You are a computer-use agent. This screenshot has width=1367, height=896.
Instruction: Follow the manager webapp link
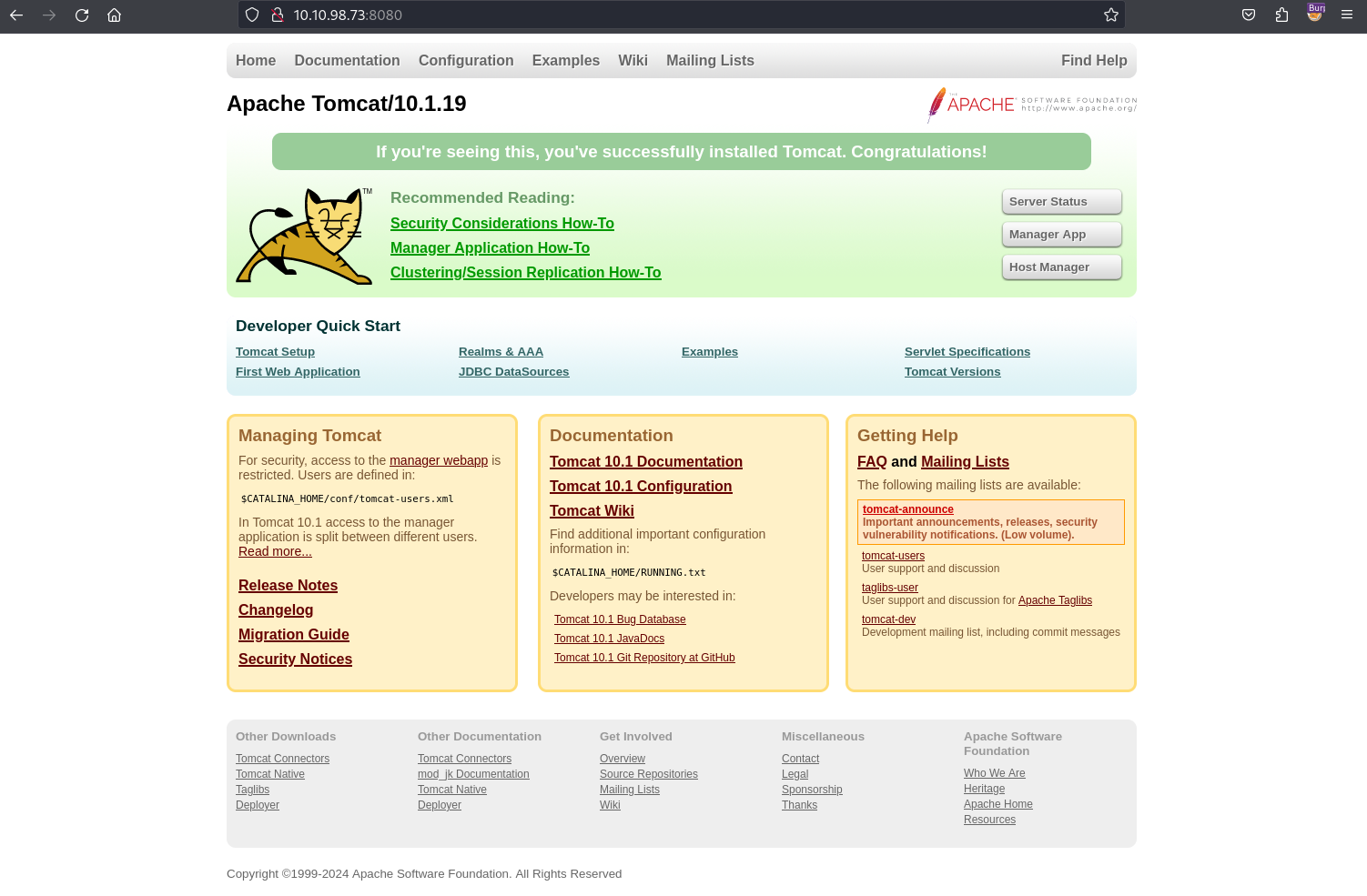439,460
